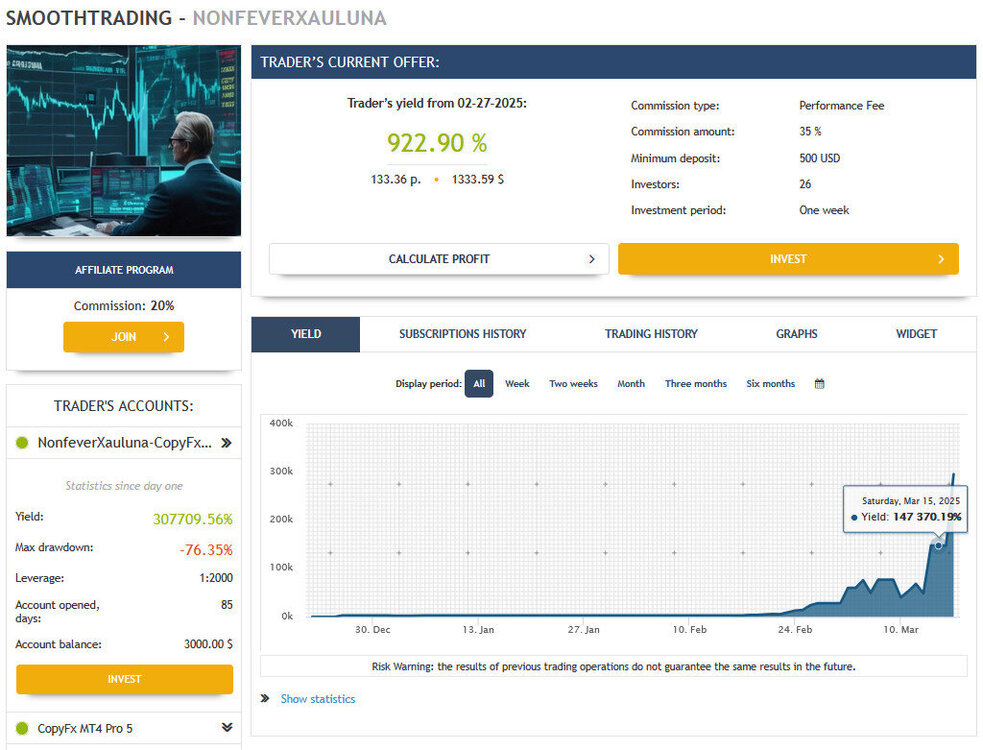Click the Calculate Profit button
The image size is (983, 750).
(439, 259)
